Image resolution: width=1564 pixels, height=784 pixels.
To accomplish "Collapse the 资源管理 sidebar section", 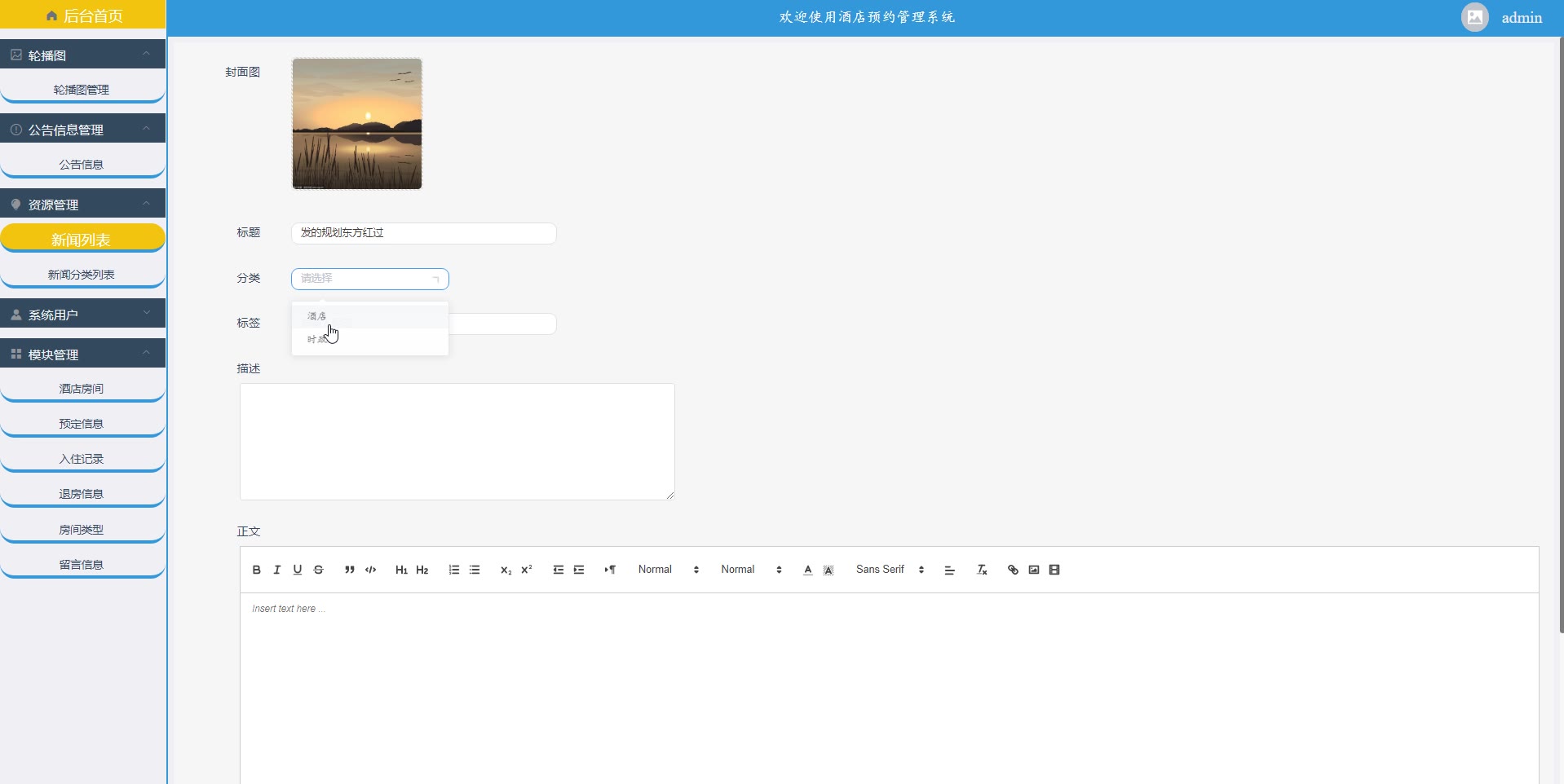I will click(82, 204).
